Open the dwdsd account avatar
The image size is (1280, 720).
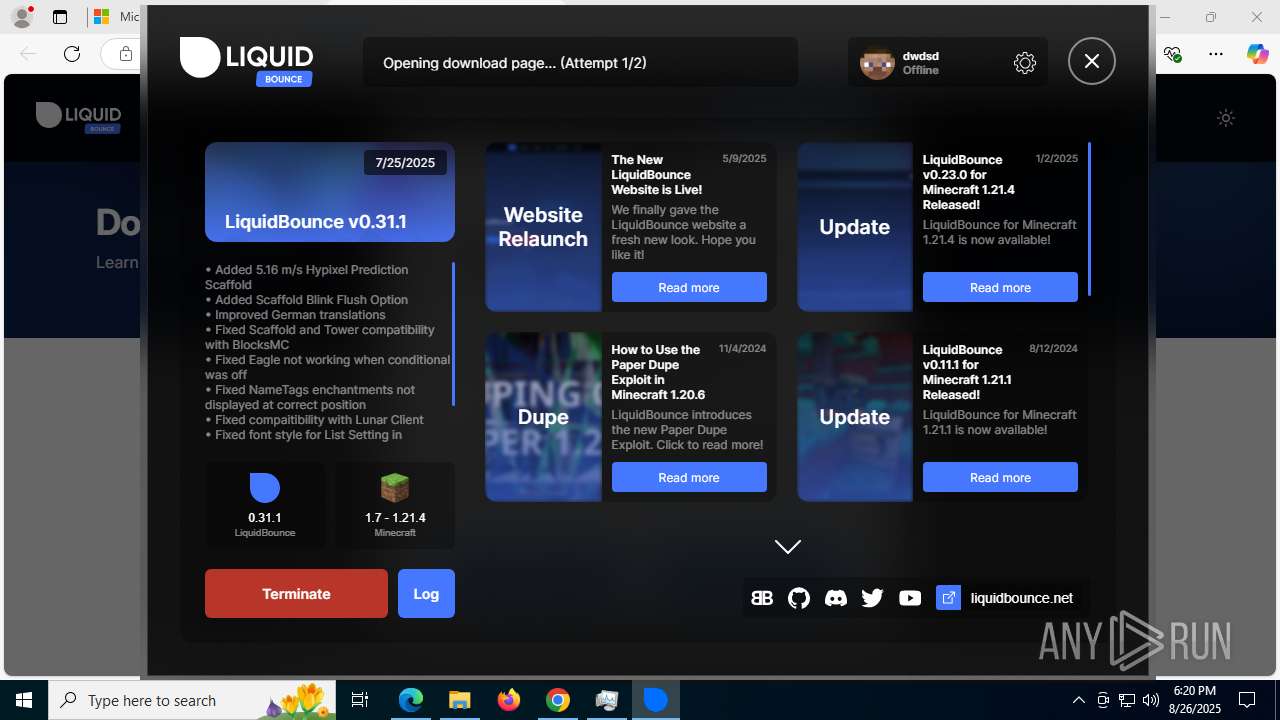coord(877,63)
